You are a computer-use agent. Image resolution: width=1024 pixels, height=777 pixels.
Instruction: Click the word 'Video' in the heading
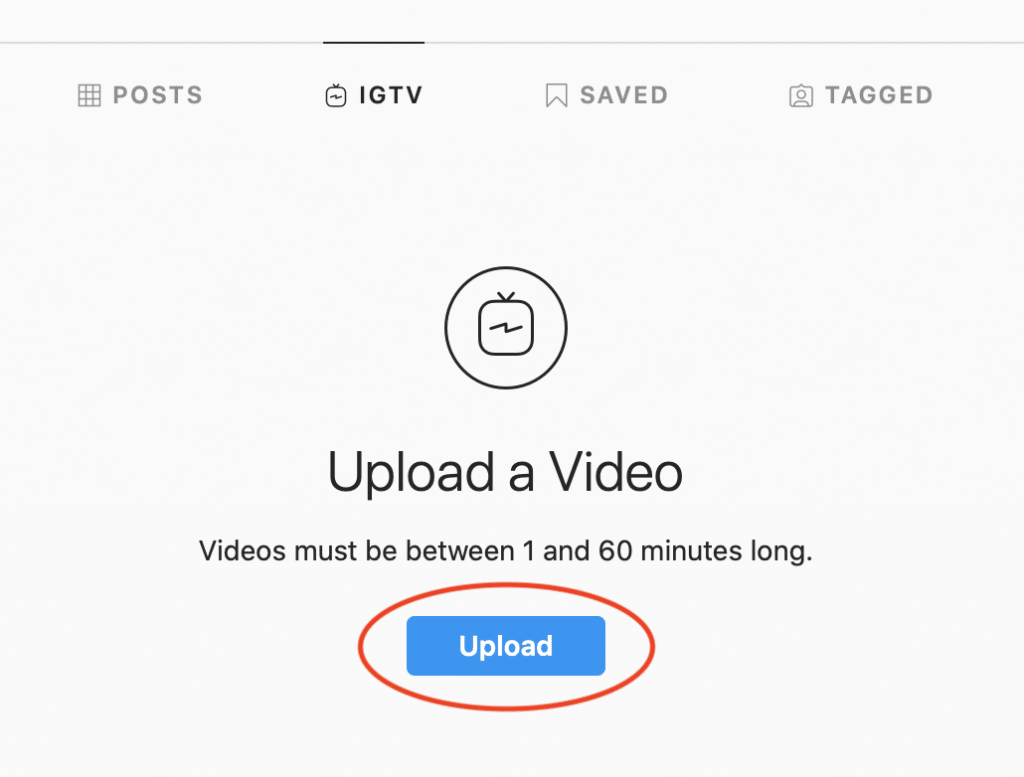click(x=616, y=471)
